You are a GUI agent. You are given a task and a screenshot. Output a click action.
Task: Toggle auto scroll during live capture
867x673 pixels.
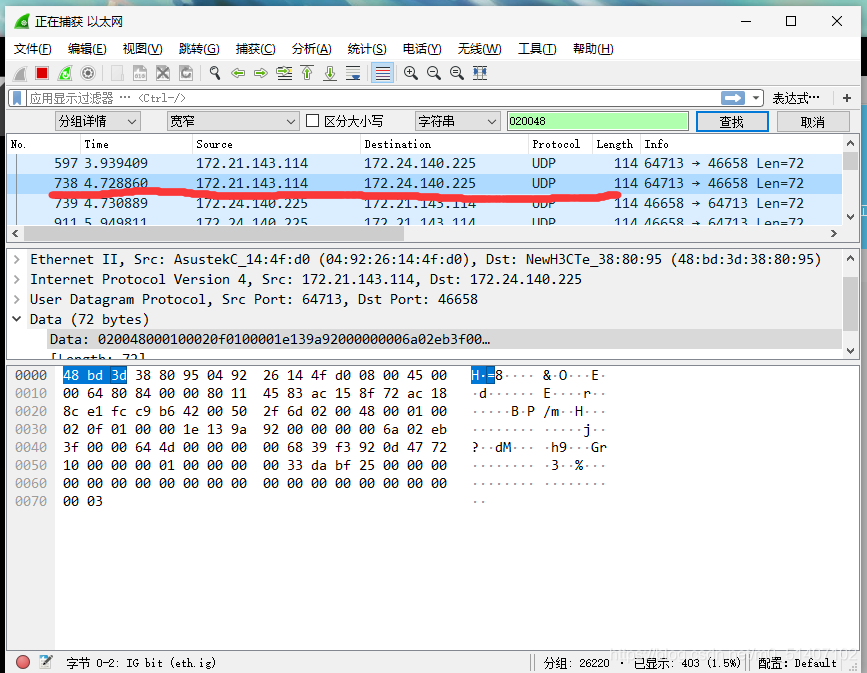tap(353, 73)
